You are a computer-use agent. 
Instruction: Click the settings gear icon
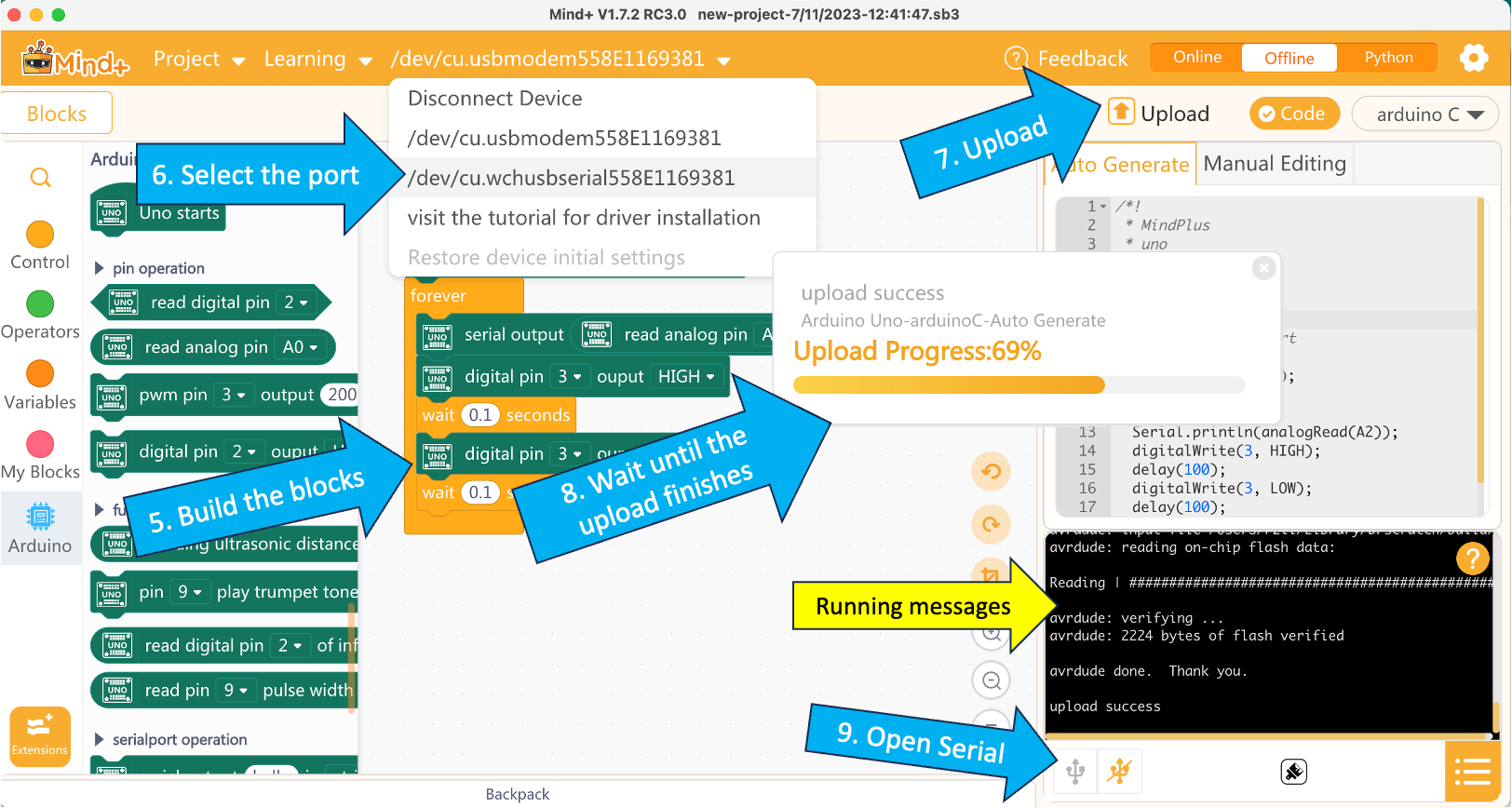[x=1473, y=58]
